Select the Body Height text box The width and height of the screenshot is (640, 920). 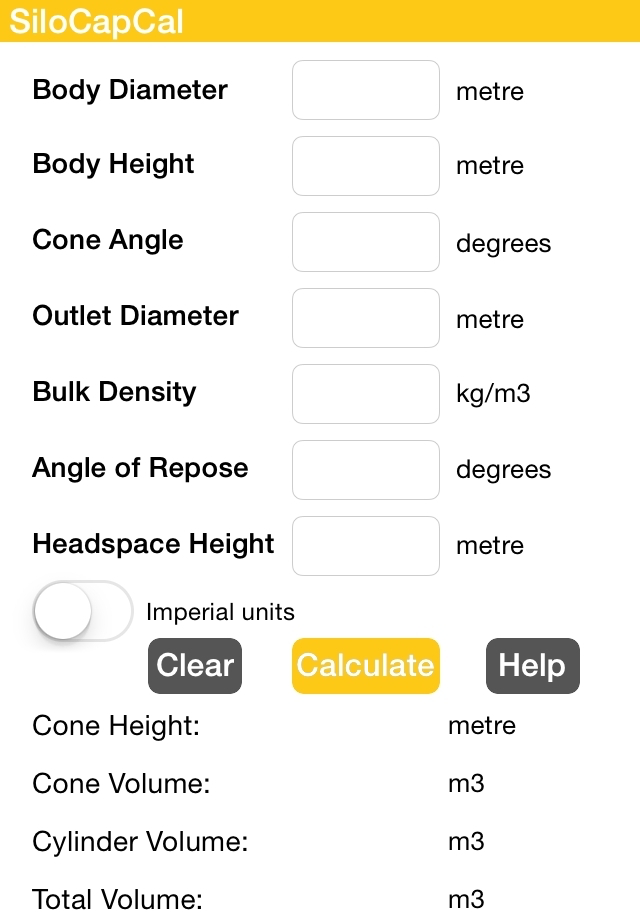click(x=365, y=166)
